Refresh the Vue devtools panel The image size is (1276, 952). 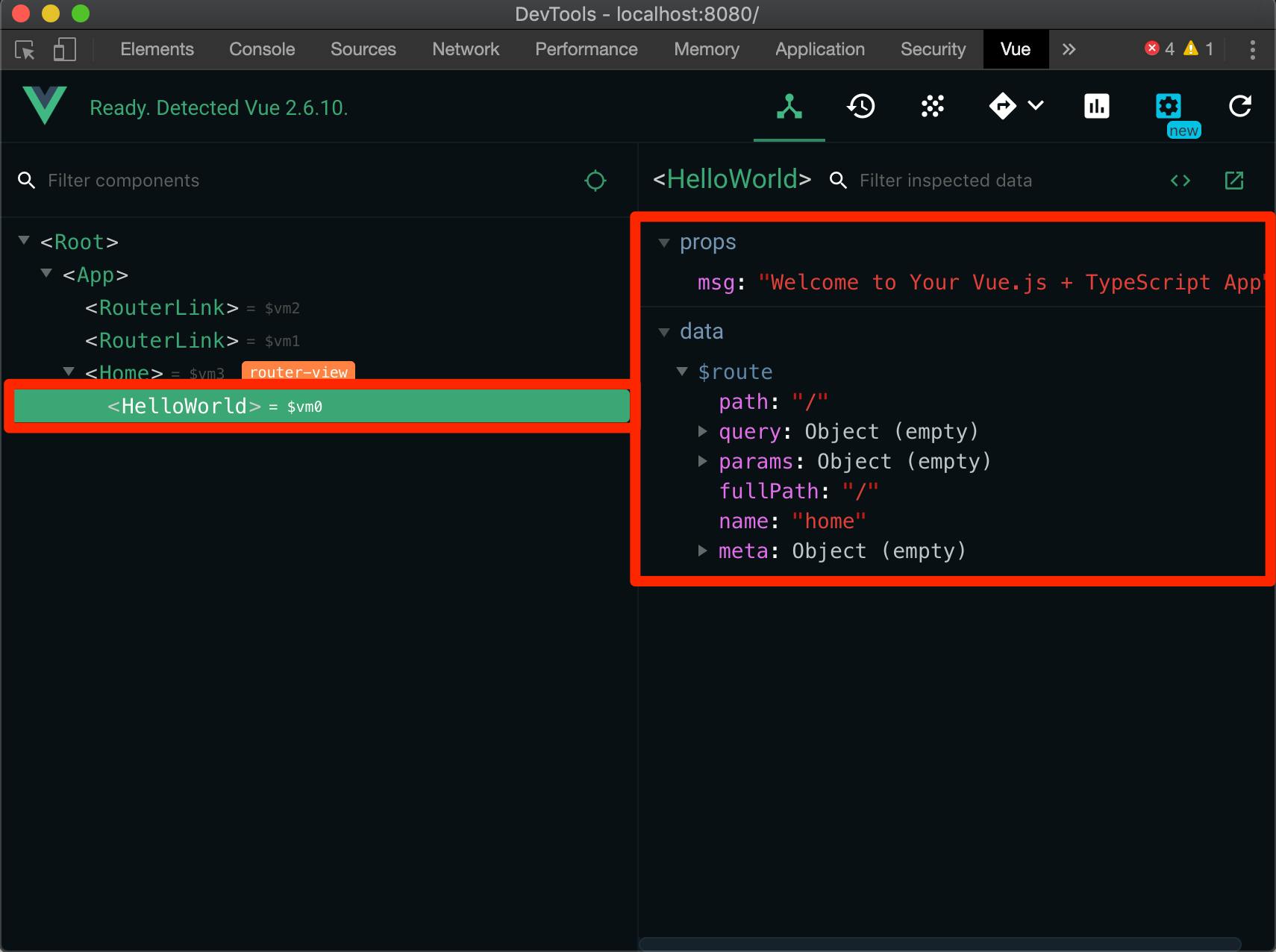point(1239,106)
